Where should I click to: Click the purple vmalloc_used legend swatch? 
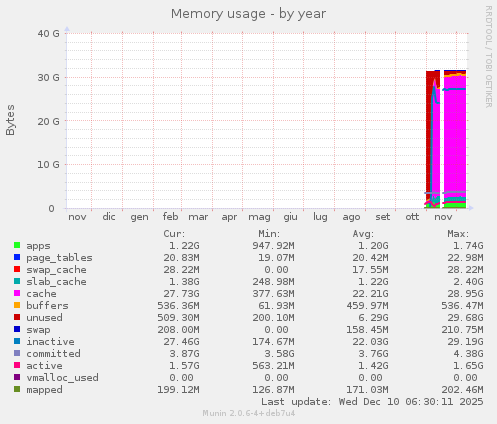click(17, 377)
